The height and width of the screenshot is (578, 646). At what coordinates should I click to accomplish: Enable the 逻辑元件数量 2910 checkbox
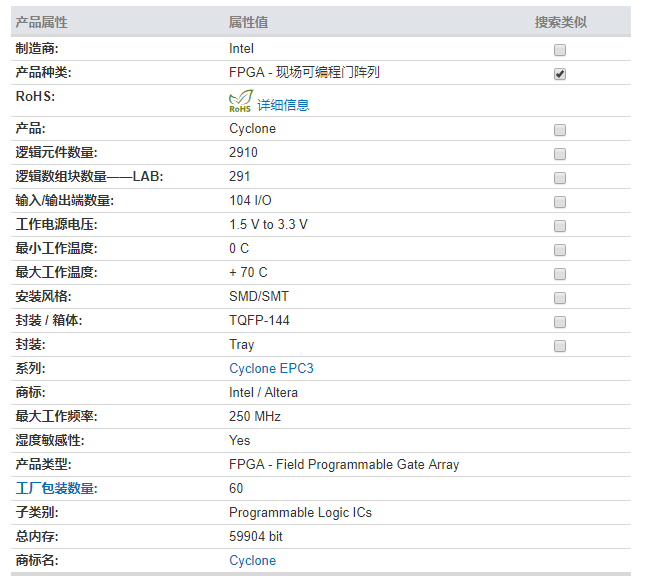tap(560, 154)
